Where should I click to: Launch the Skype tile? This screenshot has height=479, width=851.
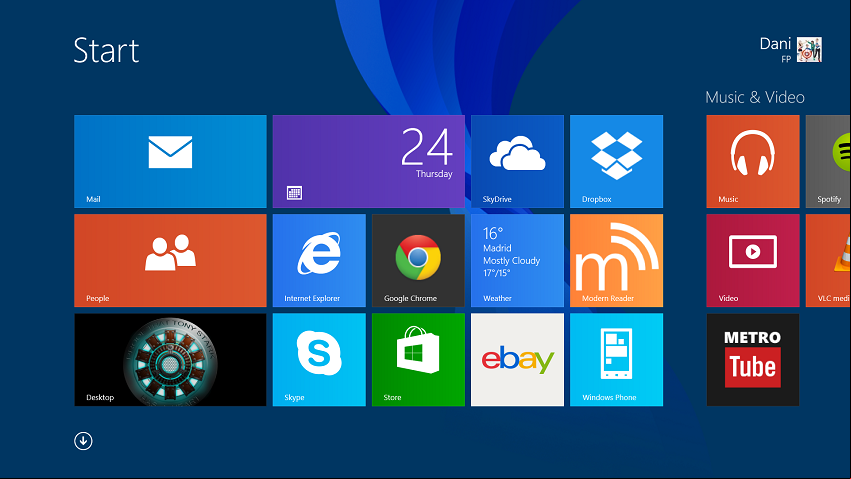point(319,360)
